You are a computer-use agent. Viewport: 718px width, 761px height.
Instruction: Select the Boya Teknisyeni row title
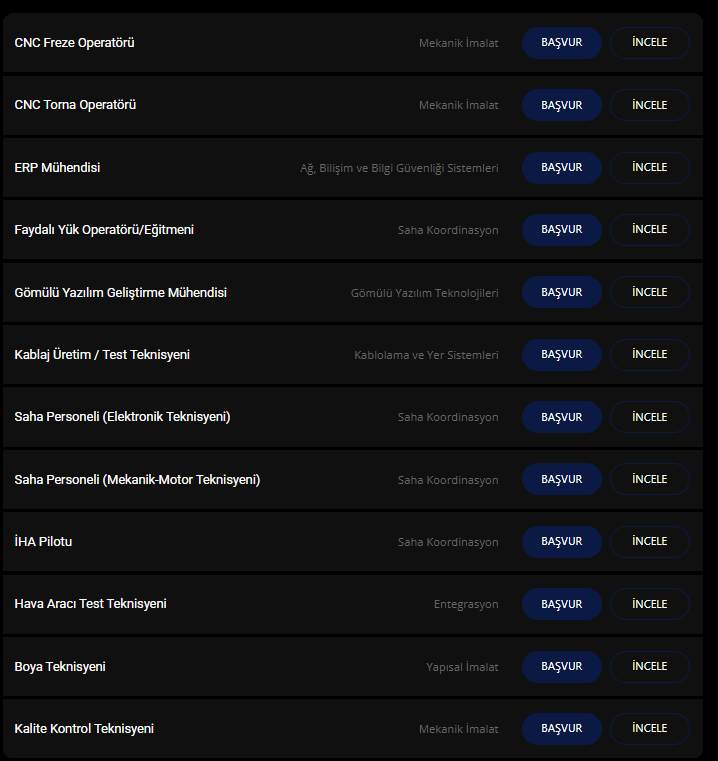point(60,667)
